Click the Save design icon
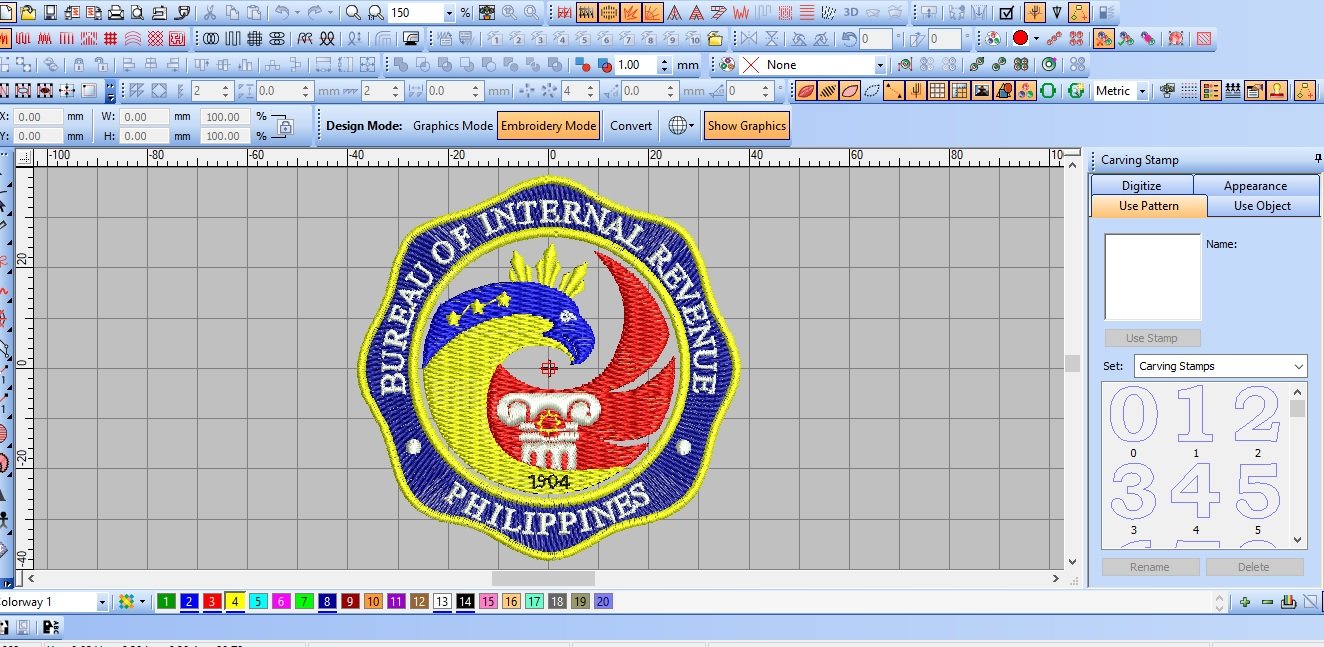1324x647 pixels. pyautogui.click(x=48, y=13)
